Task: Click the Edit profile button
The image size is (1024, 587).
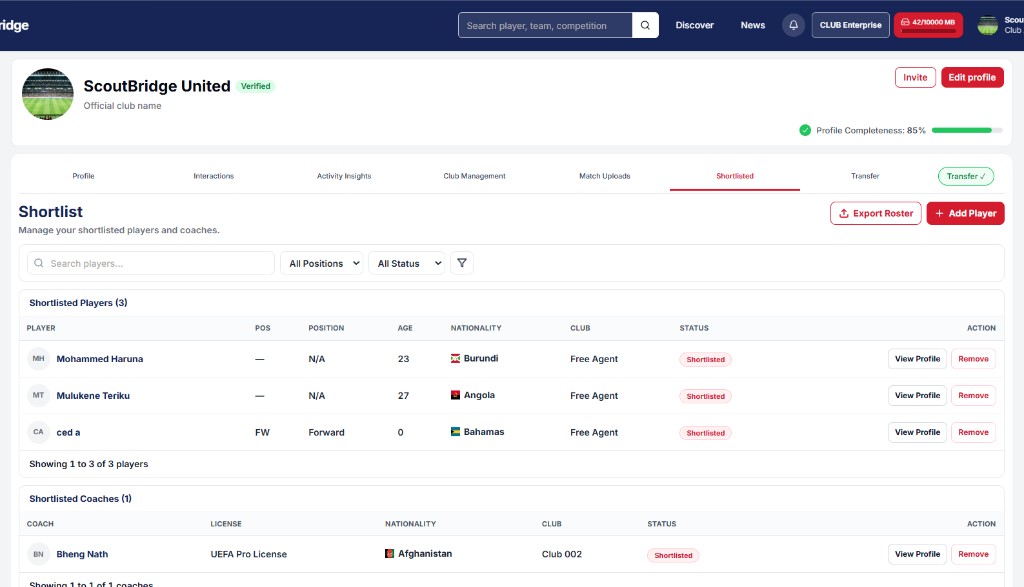Action: tap(972, 77)
